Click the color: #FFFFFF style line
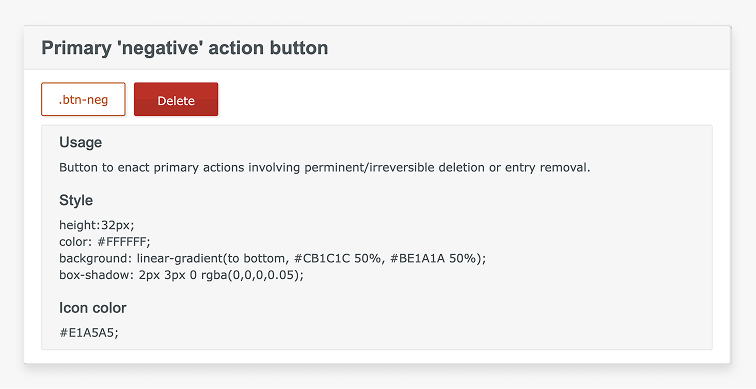 (x=105, y=241)
